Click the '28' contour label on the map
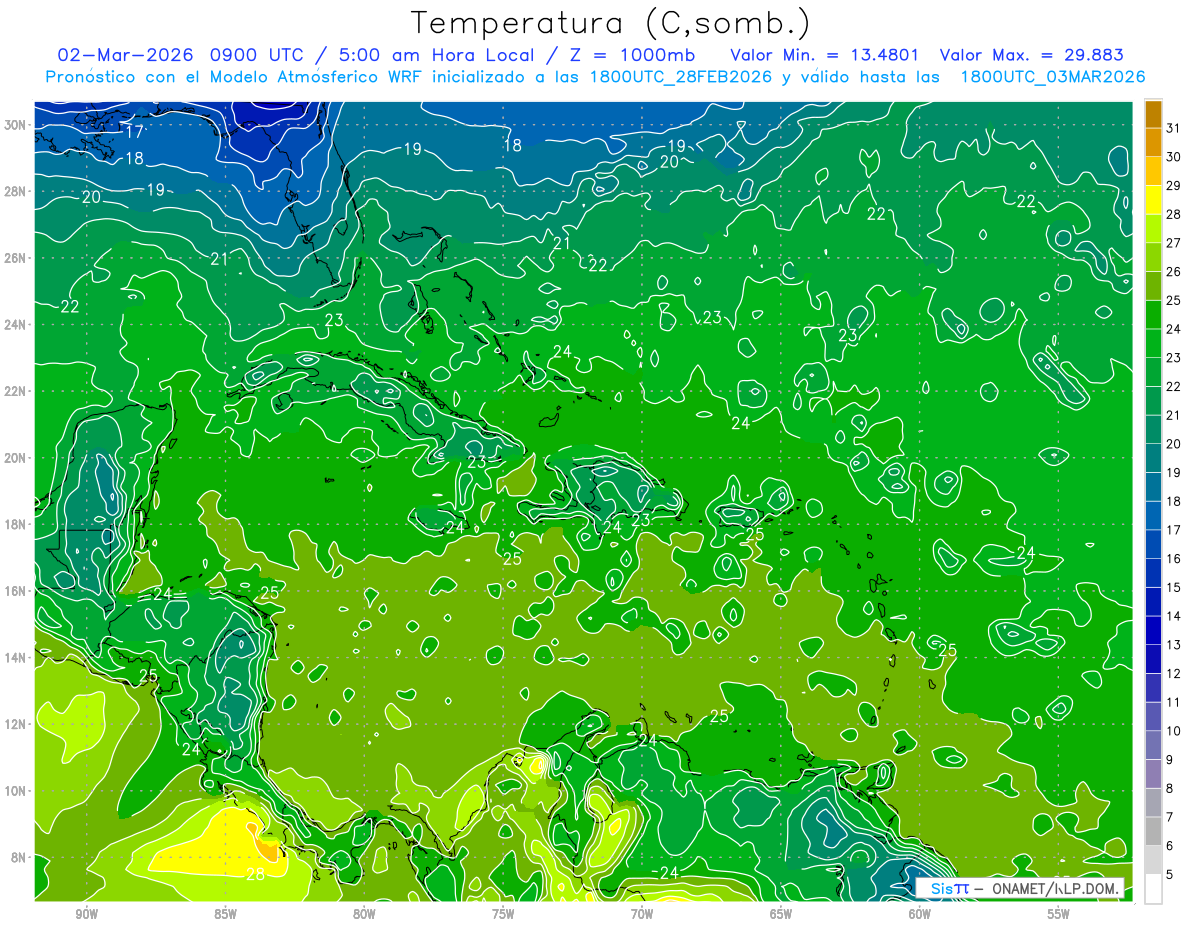Screen dimensions: 1200x927 click(255, 874)
